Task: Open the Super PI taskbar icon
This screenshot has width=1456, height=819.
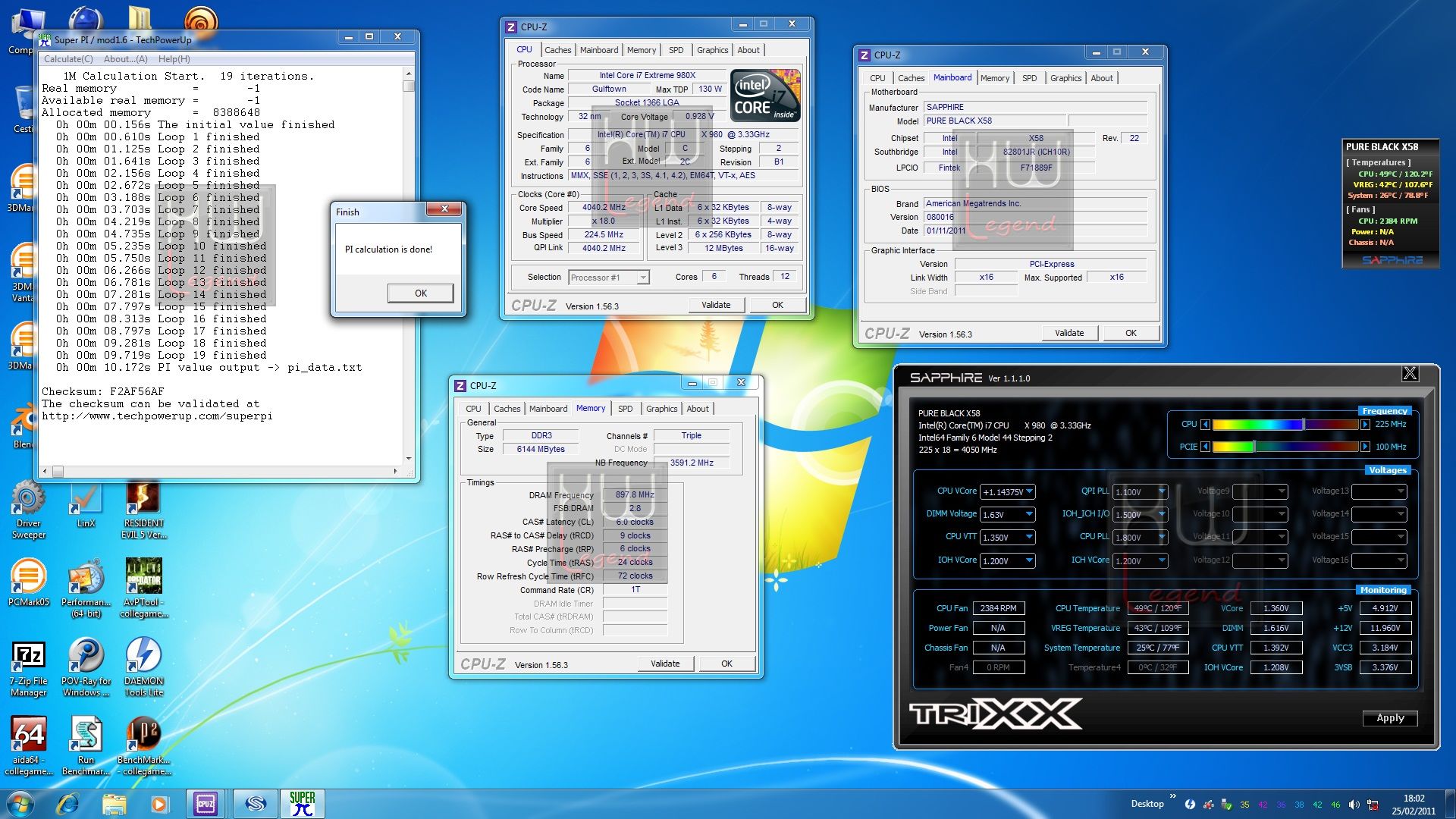Action: pos(303,803)
